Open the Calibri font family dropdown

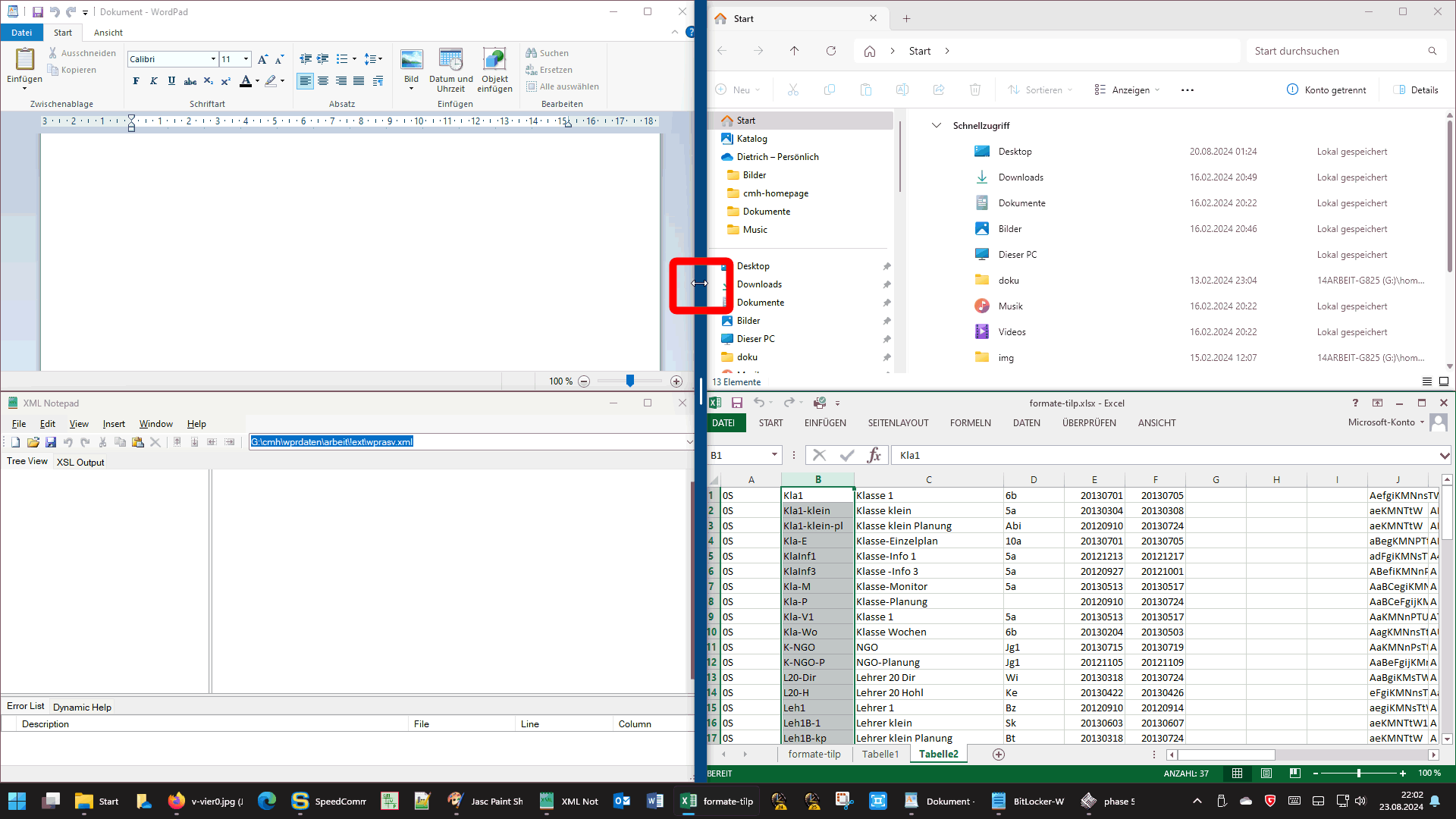pos(213,59)
